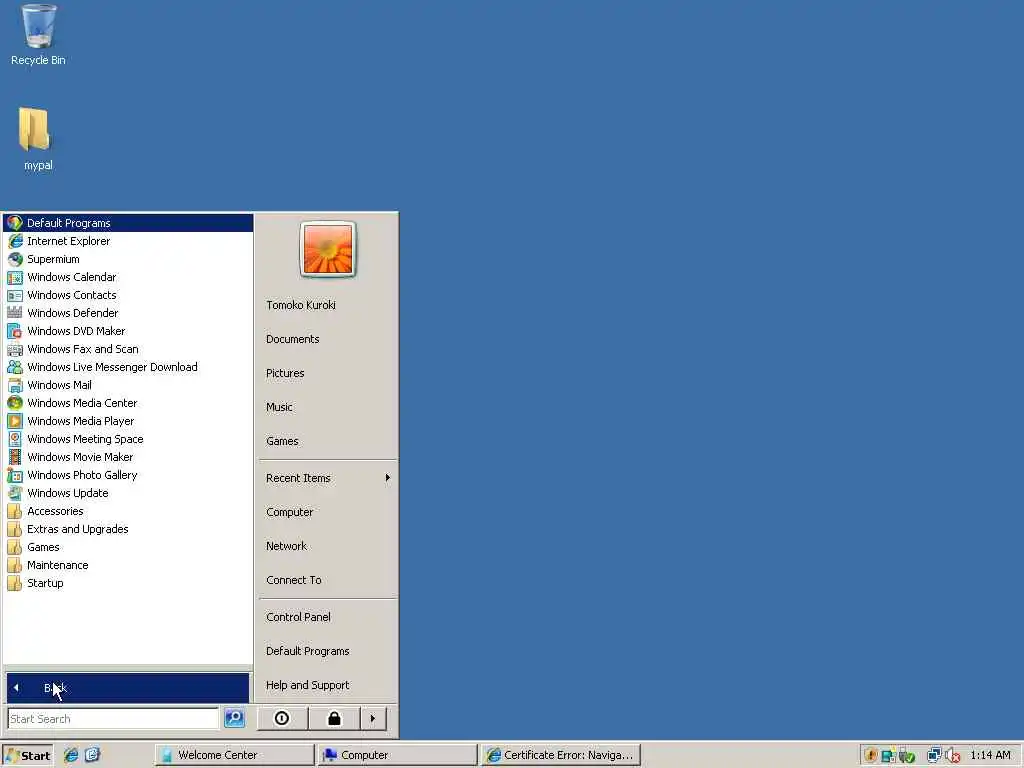Click the network tray icon
This screenshot has width=1024, height=768.
point(934,756)
